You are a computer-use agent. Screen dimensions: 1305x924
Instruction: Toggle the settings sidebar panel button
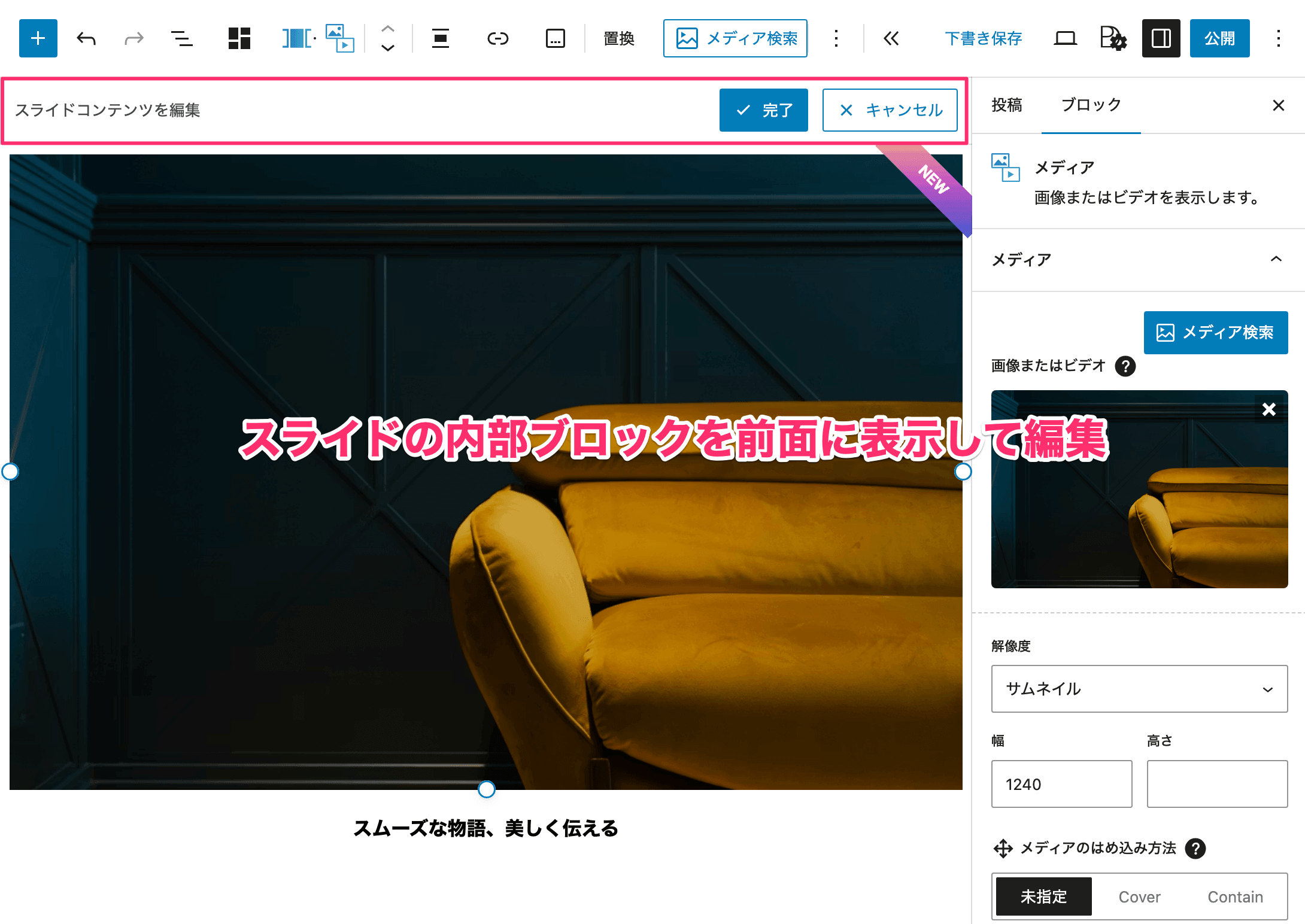tap(1160, 38)
